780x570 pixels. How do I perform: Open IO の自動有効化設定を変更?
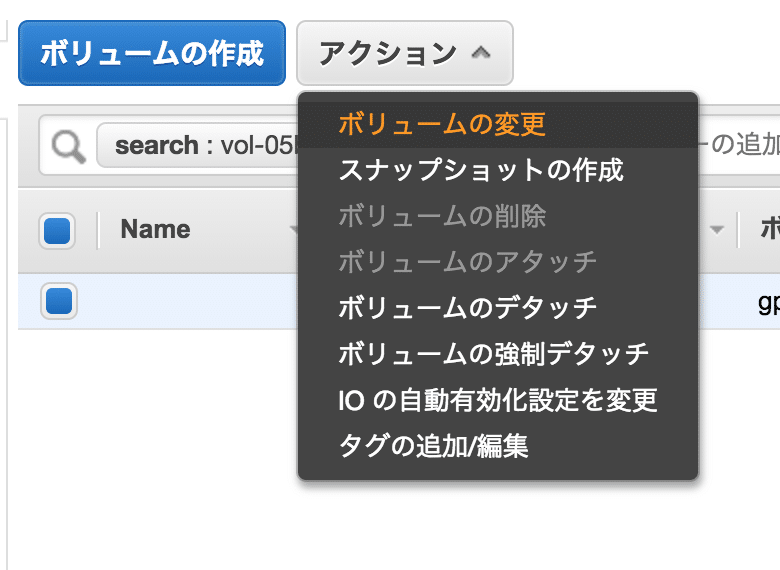(x=498, y=400)
